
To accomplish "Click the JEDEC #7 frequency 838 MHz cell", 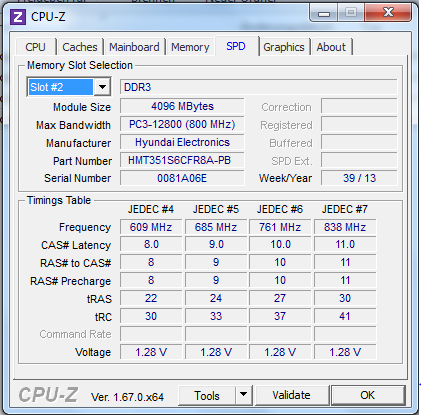I will (x=345, y=227).
